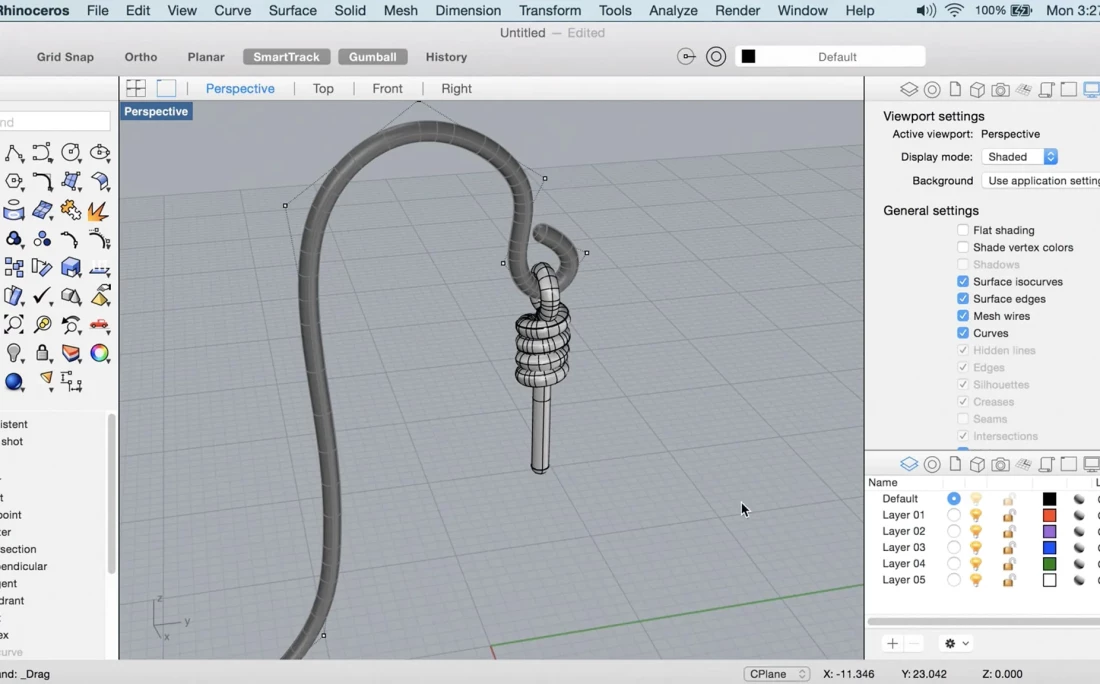Open the Transform menu
The height and width of the screenshot is (684, 1100).
point(550,11)
